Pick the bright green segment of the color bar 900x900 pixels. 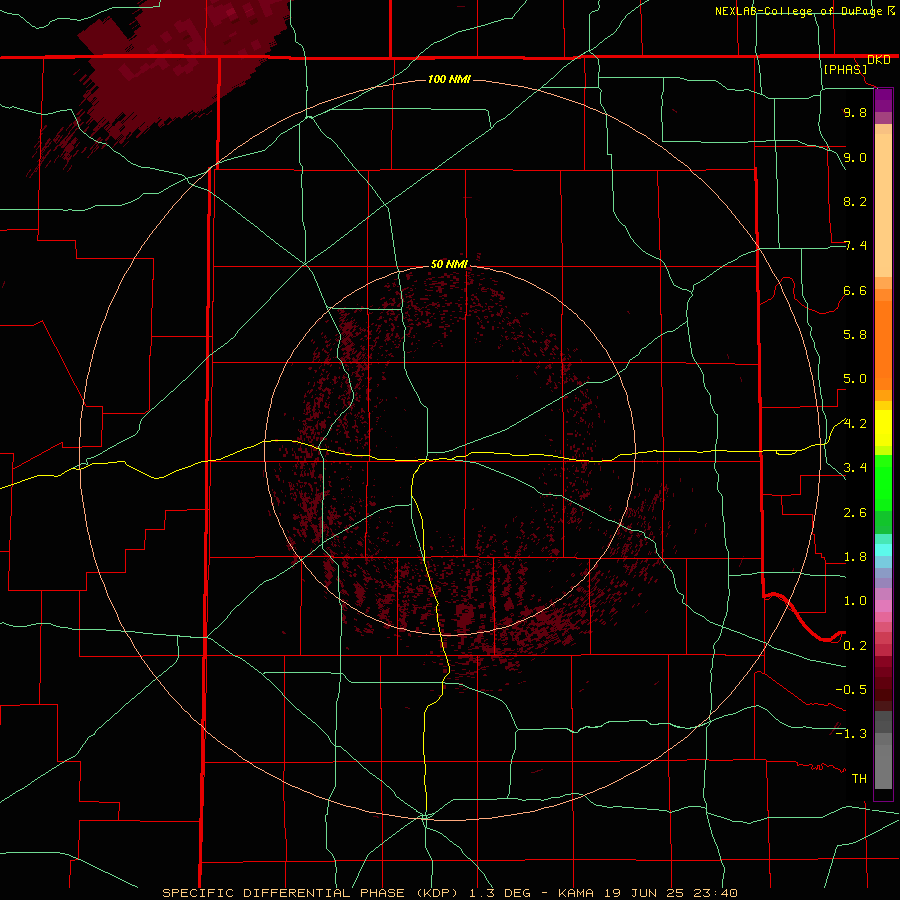tap(883, 482)
